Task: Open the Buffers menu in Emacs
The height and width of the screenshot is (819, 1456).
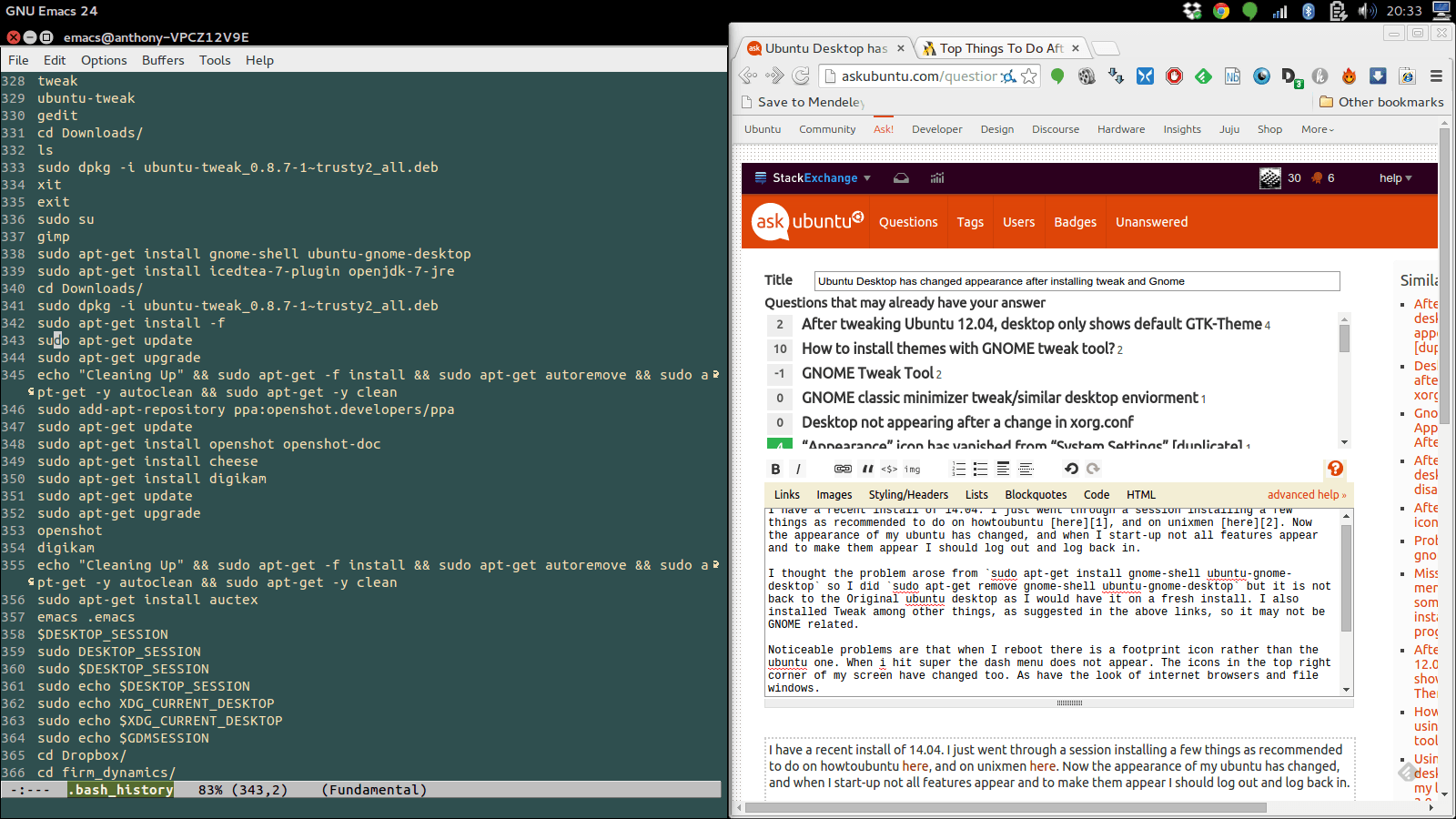Action: tap(163, 60)
